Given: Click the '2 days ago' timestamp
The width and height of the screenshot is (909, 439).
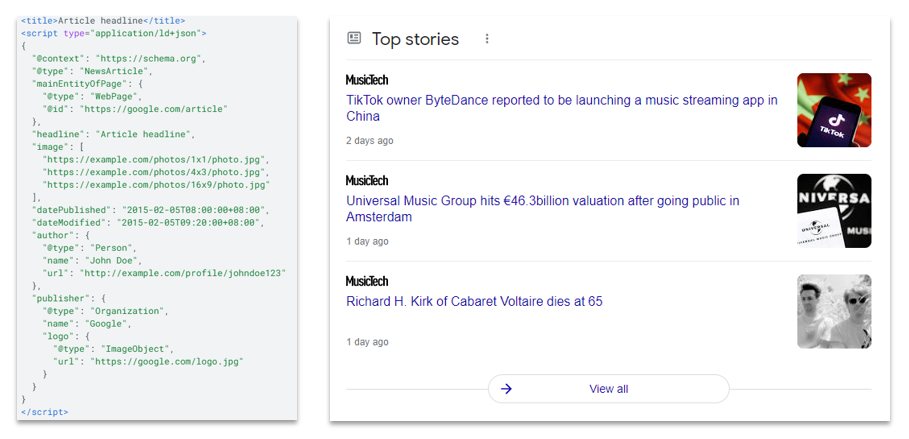Looking at the screenshot, I should coord(369,141).
